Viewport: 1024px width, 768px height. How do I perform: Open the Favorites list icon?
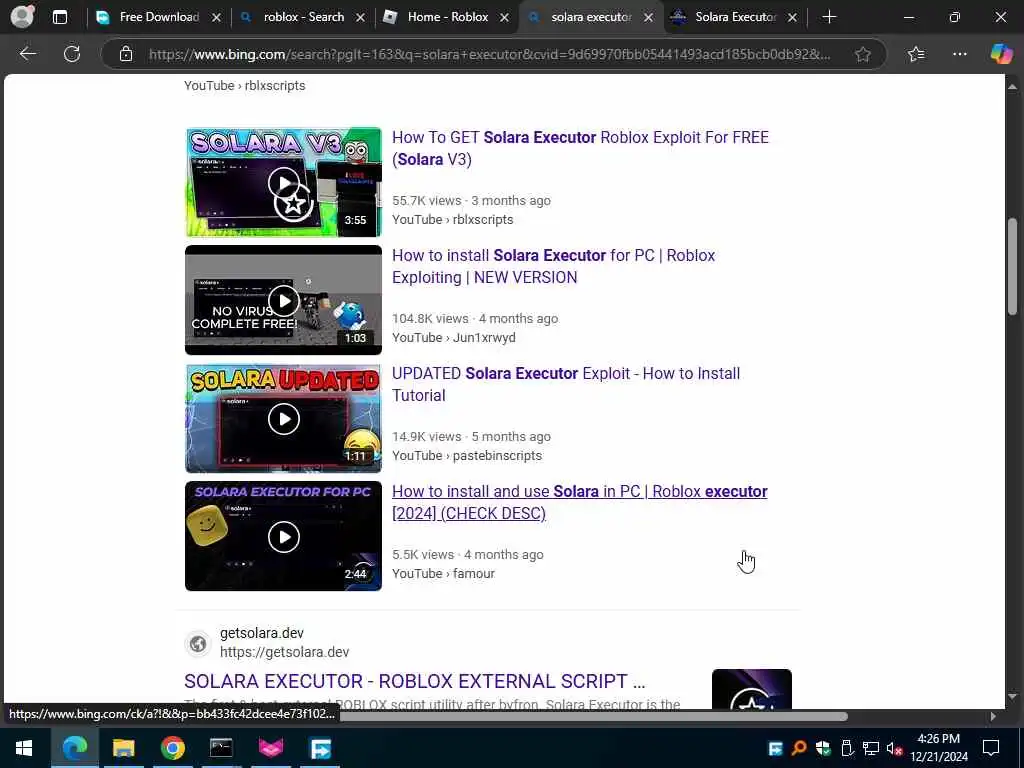coord(916,54)
